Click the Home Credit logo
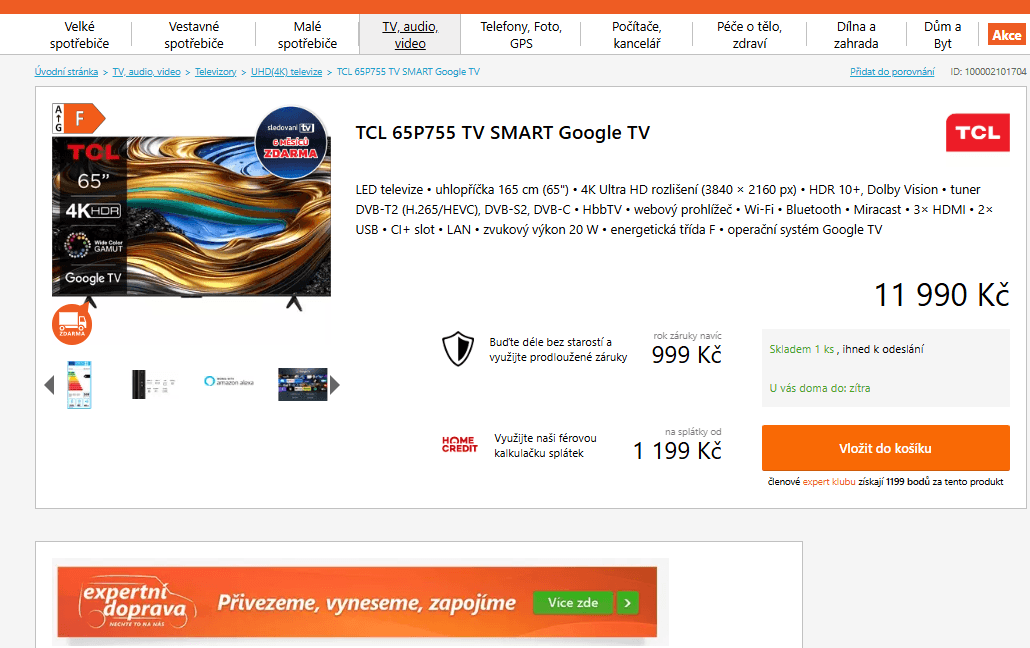 tap(459, 445)
